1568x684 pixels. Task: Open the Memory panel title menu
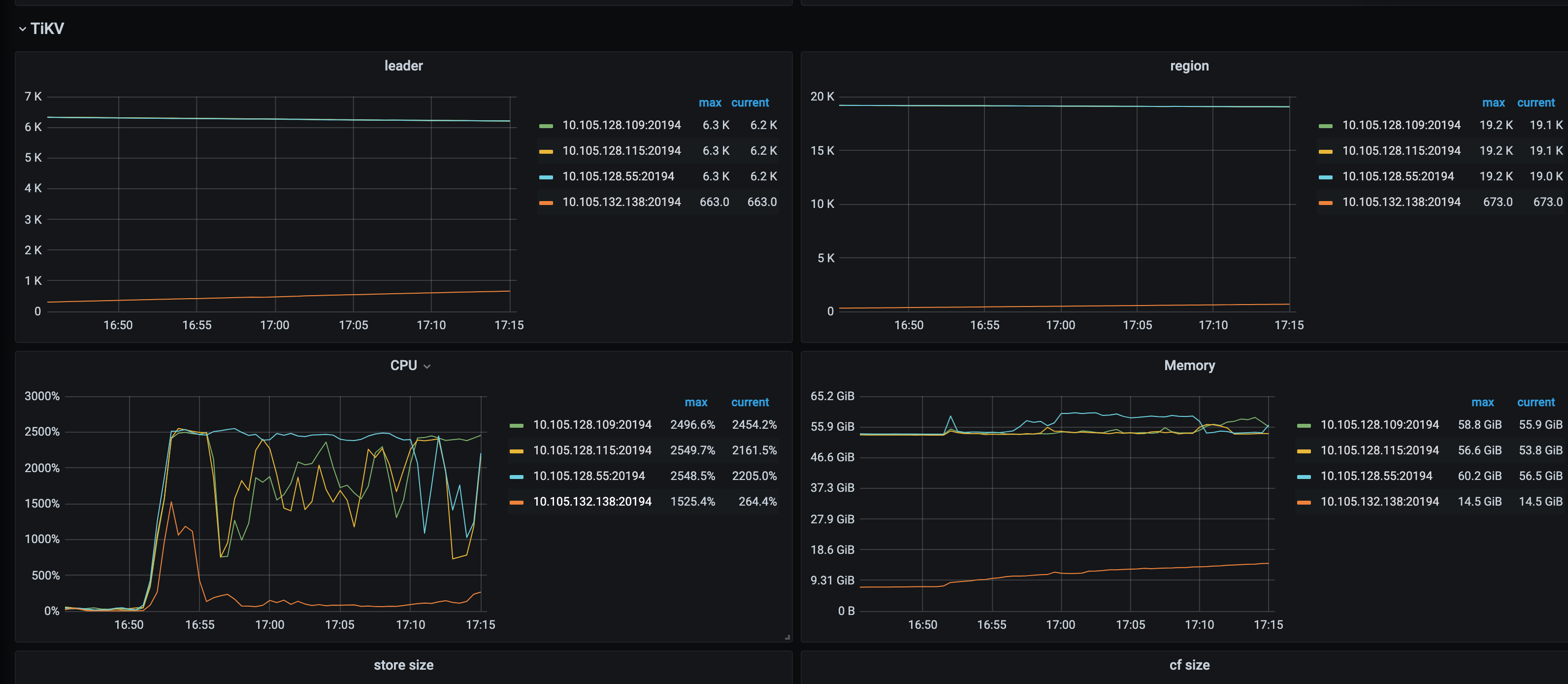point(1189,366)
